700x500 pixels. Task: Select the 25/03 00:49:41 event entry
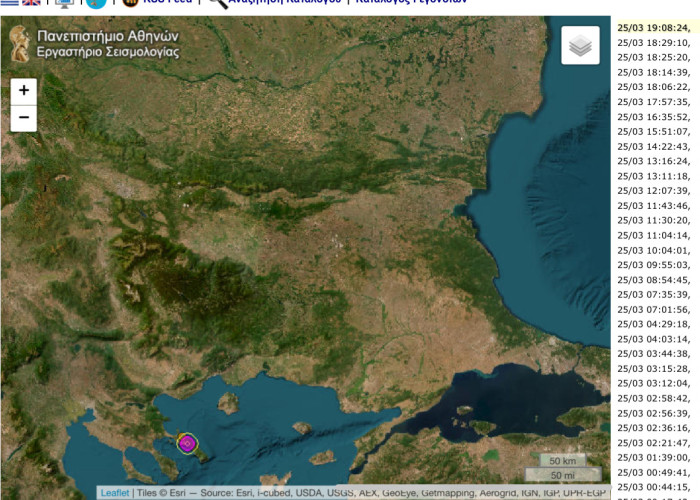[653, 472]
